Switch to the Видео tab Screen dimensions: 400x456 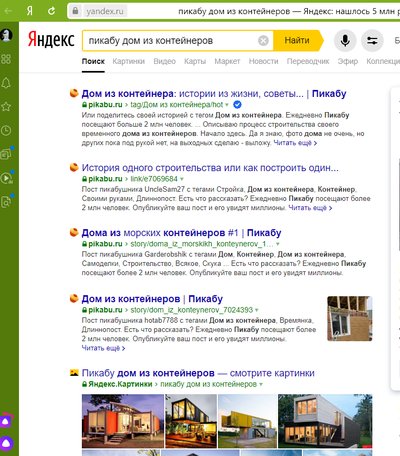pos(165,61)
